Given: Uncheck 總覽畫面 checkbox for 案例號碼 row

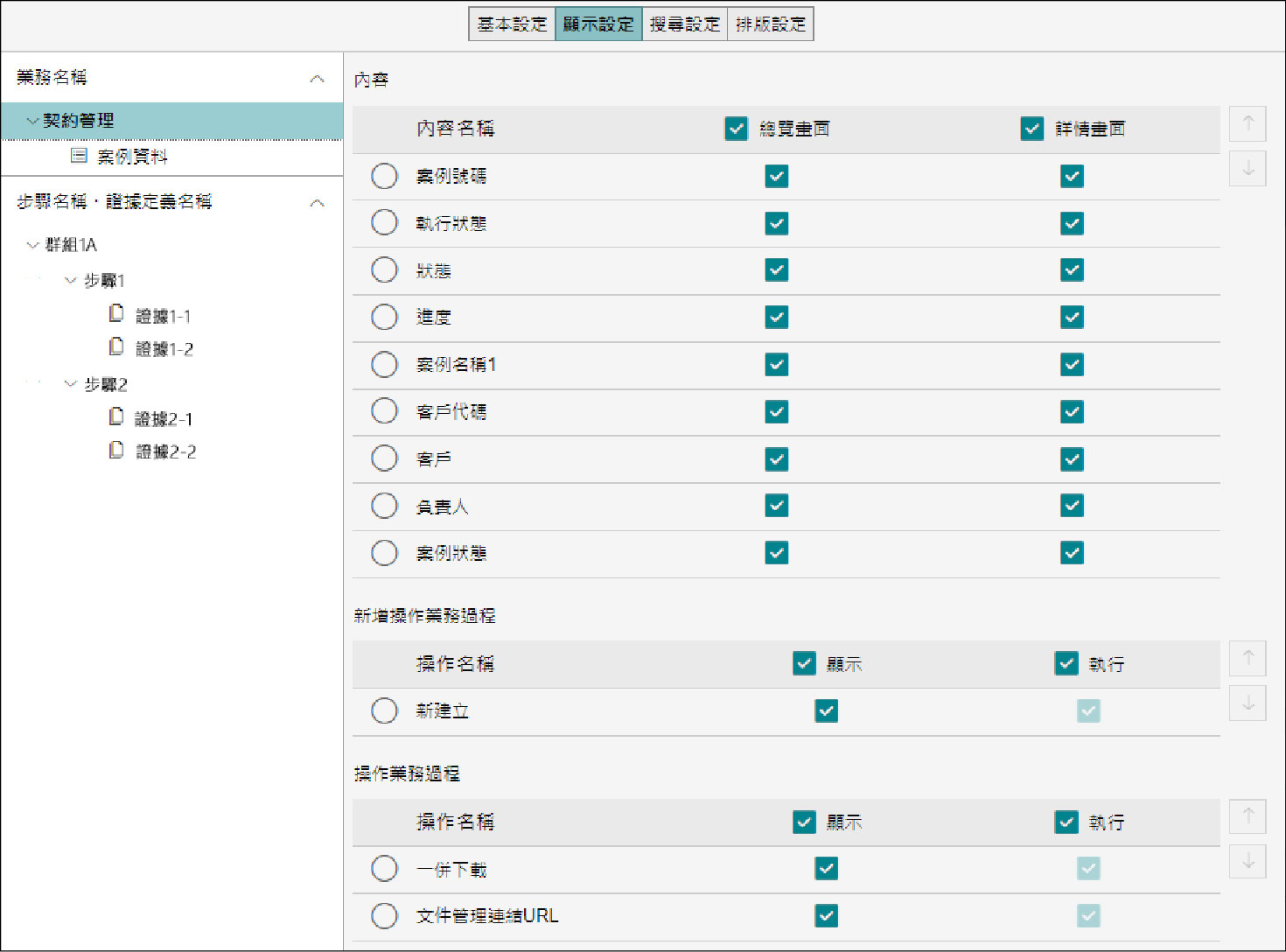Looking at the screenshot, I should tap(777, 177).
